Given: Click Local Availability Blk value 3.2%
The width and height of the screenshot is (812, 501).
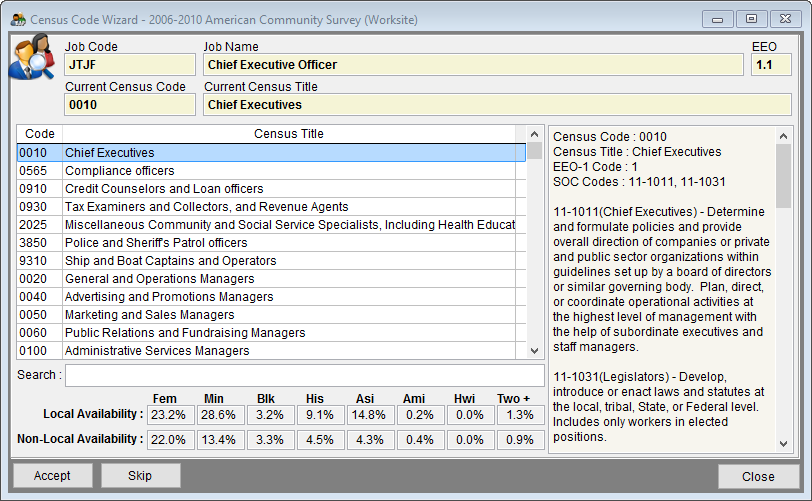Looking at the screenshot, I should click(x=271, y=415).
